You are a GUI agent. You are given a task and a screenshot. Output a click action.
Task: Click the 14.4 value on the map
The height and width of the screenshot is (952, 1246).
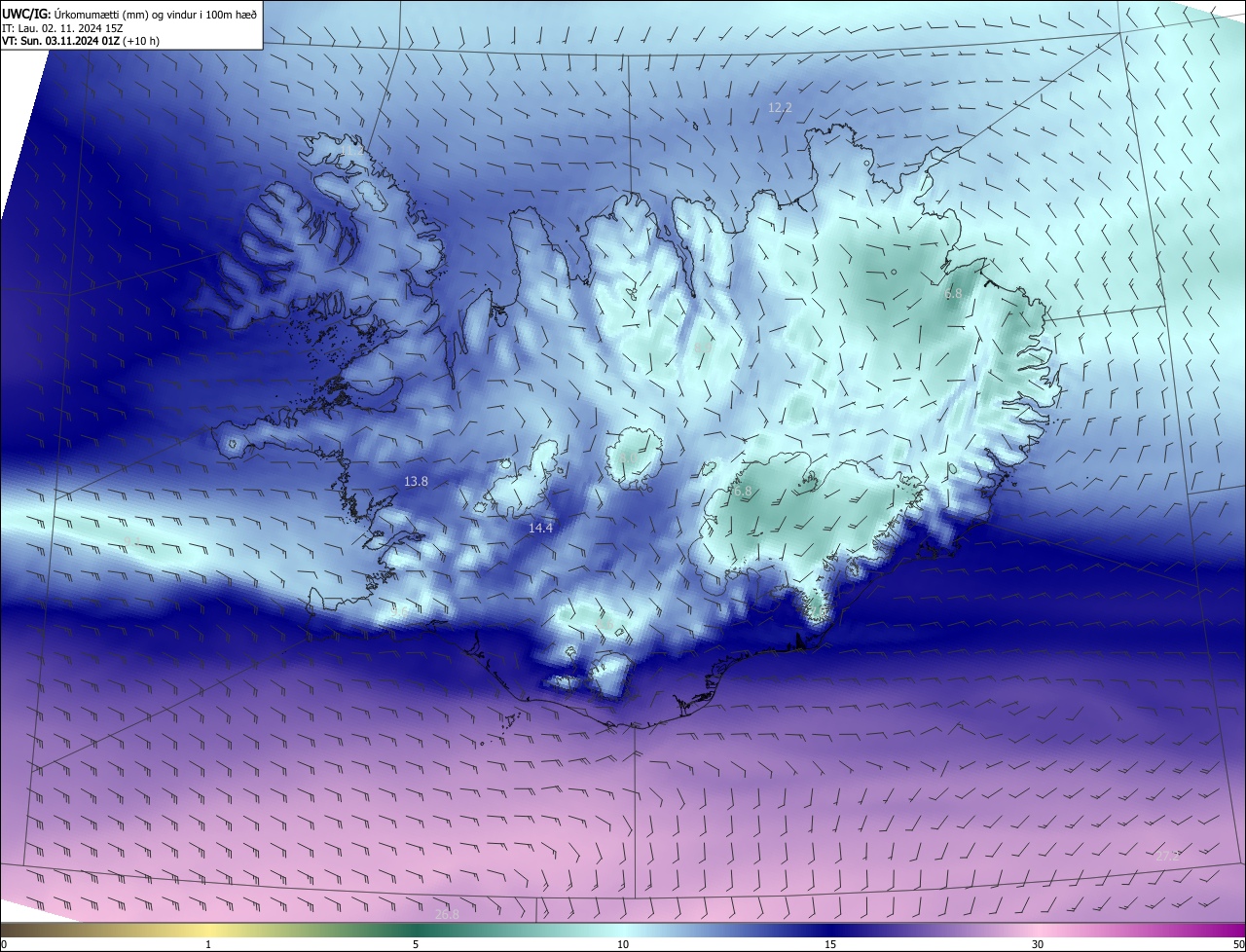(x=540, y=528)
